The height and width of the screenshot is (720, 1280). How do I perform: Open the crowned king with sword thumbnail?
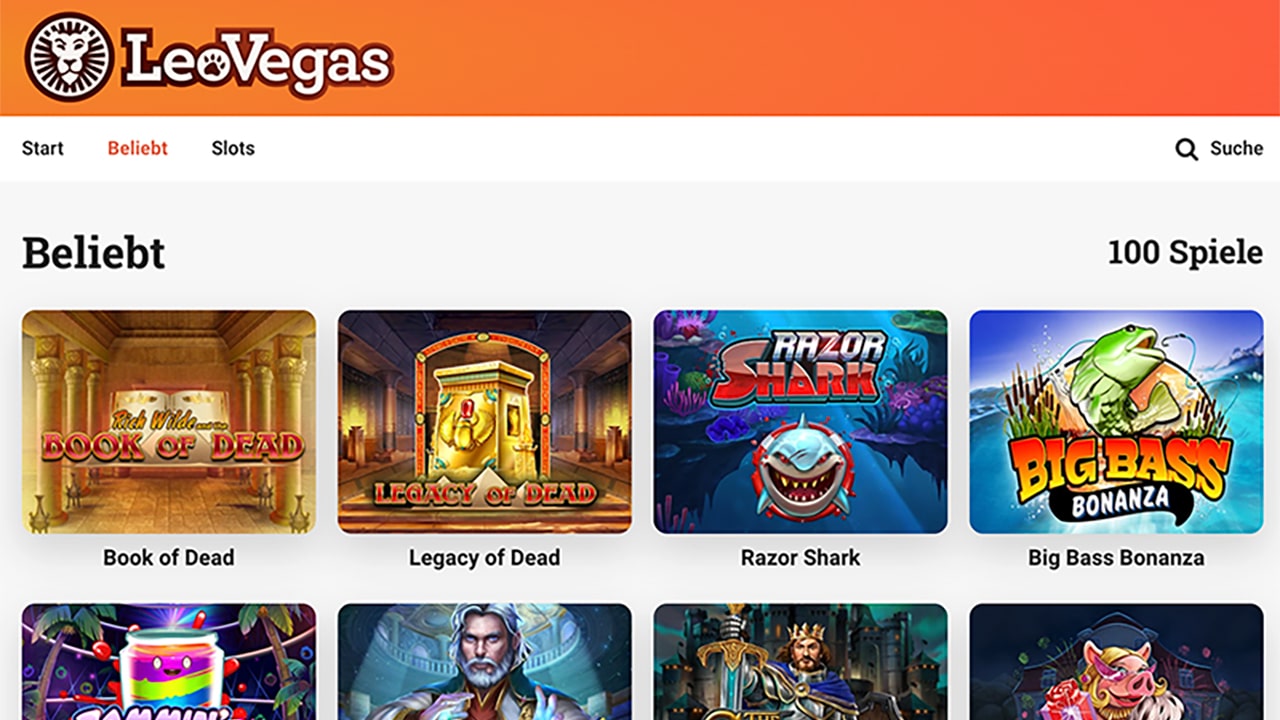801,662
